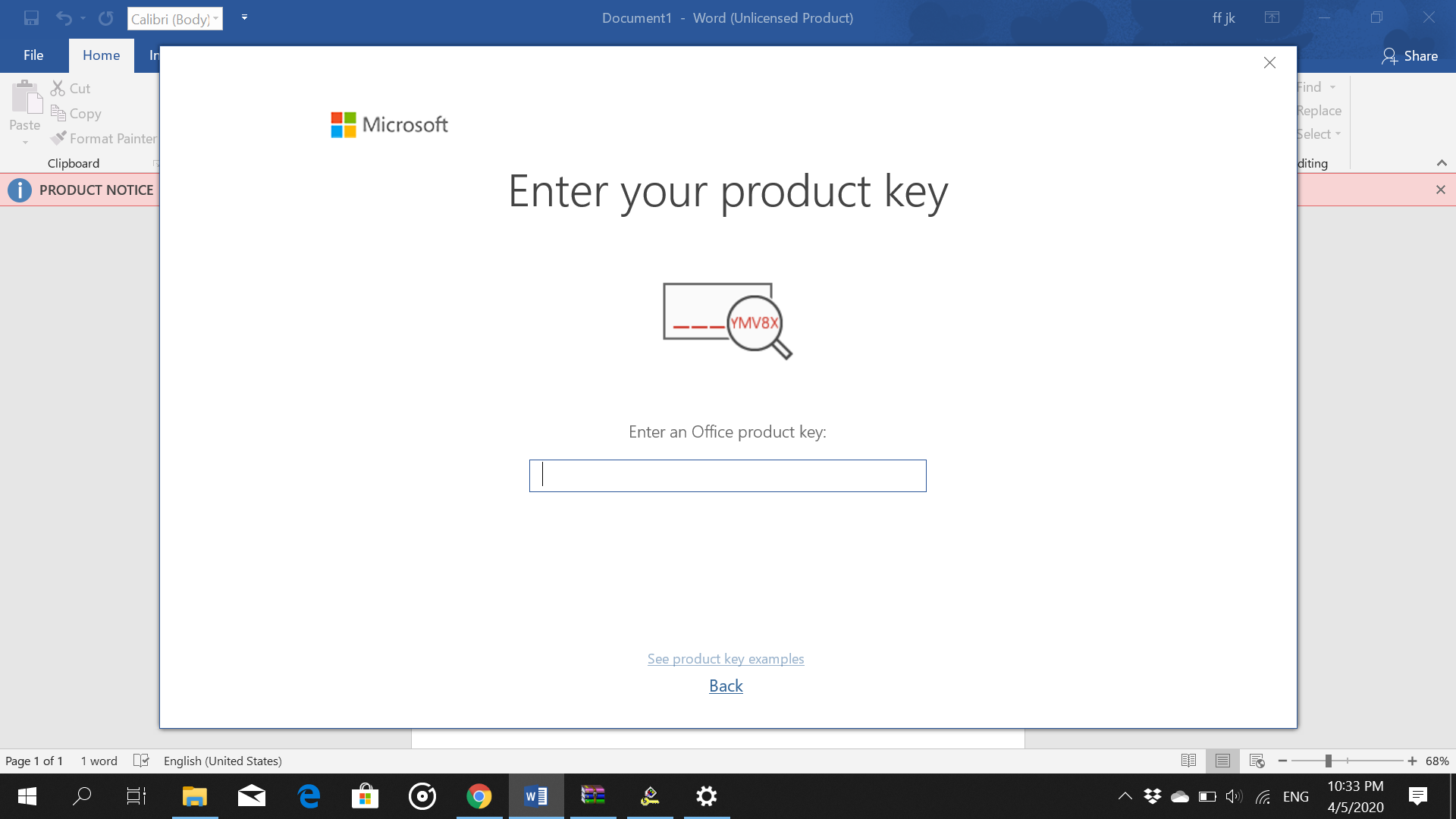The image size is (1456, 819).
Task: Click the zoom in plus button
Action: pyautogui.click(x=1412, y=761)
